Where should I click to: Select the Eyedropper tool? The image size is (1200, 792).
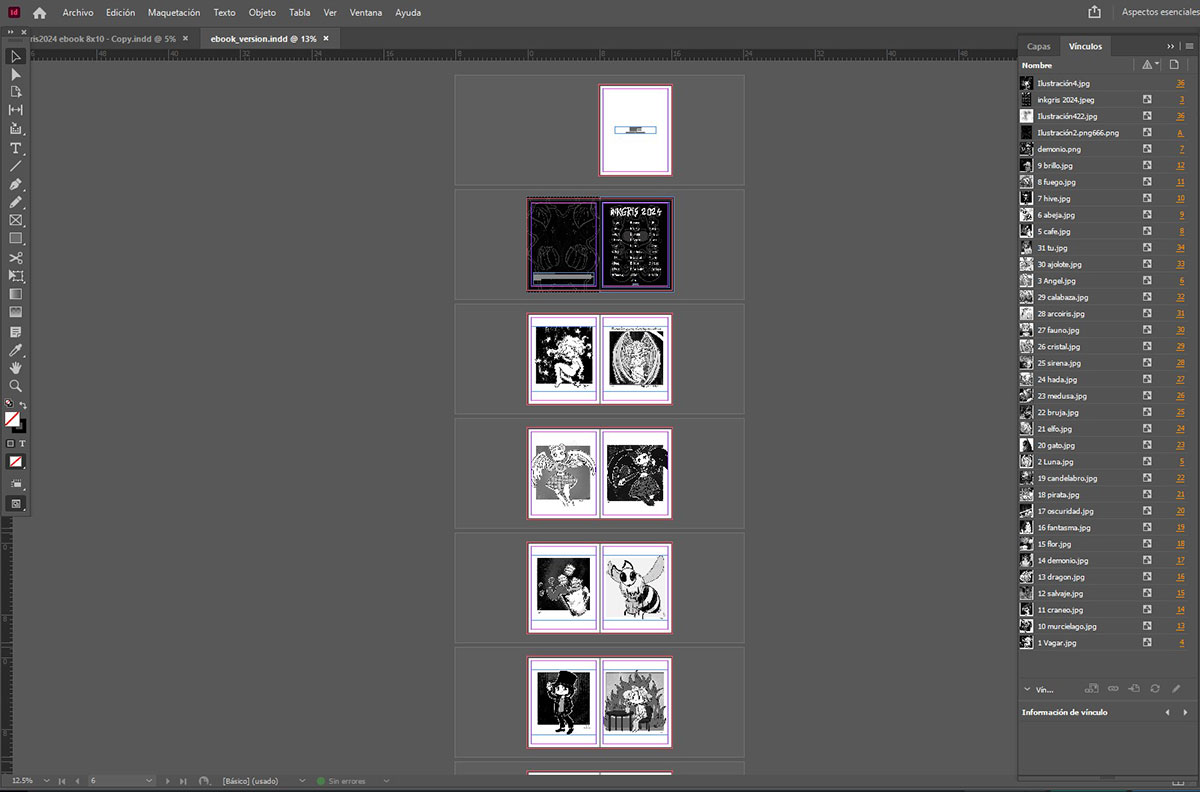click(x=16, y=350)
